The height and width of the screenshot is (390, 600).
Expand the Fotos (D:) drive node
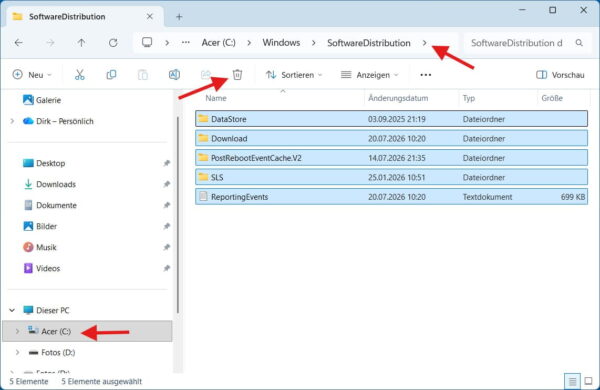[17, 352]
